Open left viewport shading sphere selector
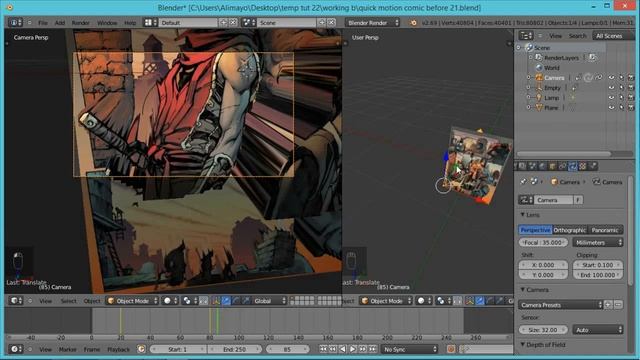This screenshot has width=640, height=360. (x=170, y=301)
